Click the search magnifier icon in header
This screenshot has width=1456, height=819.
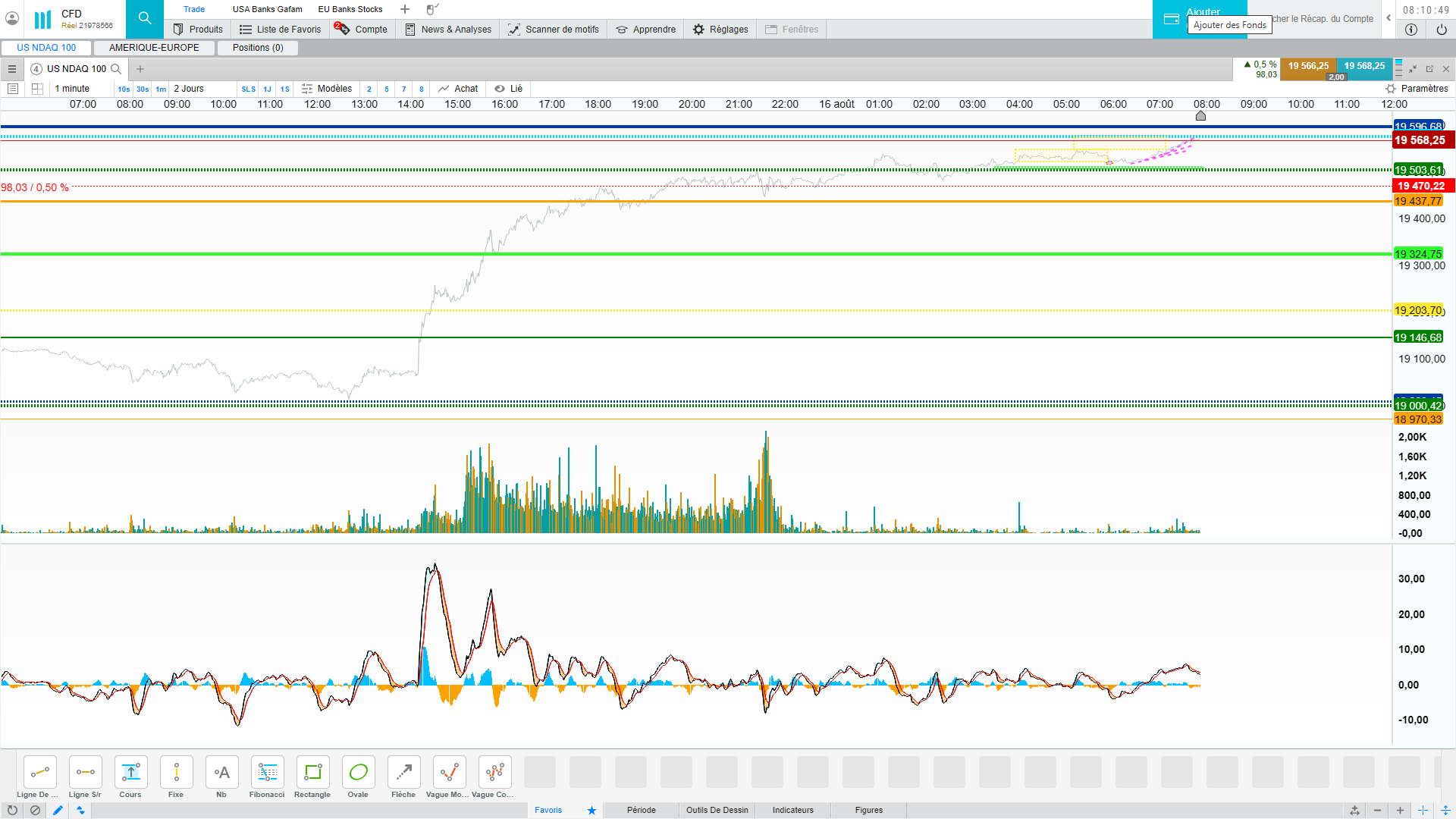145,18
